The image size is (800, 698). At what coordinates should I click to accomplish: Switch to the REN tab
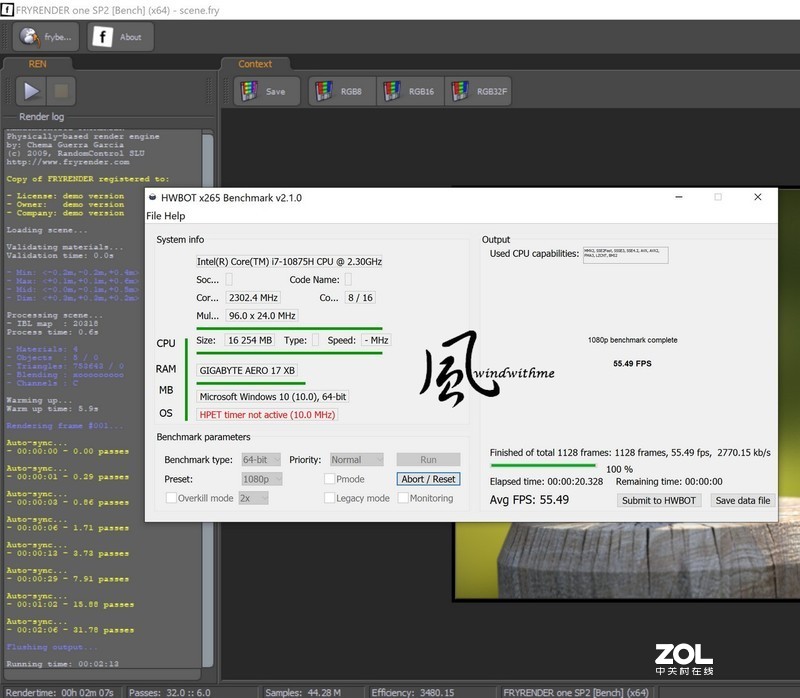(37, 64)
